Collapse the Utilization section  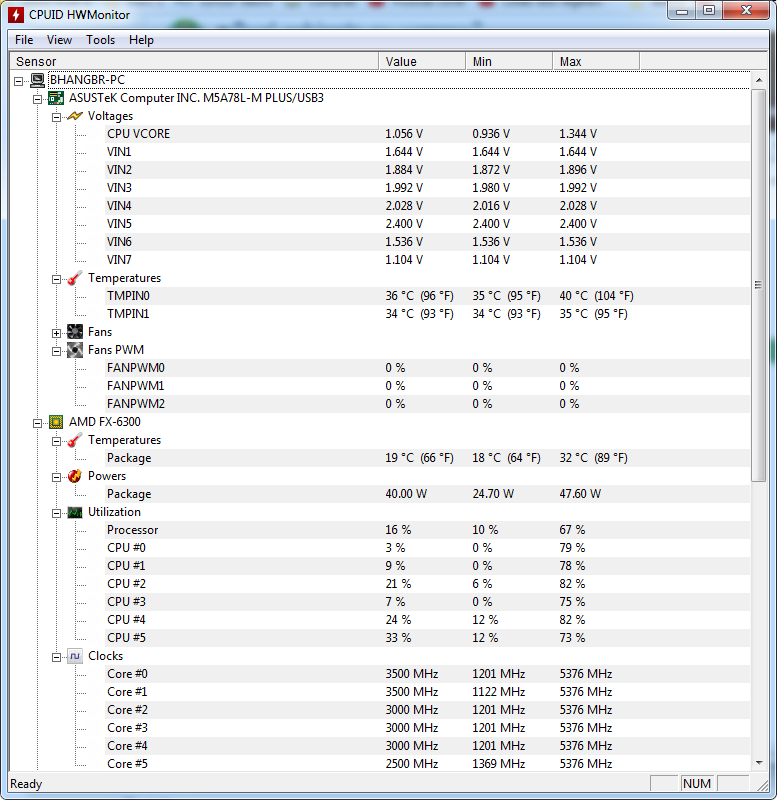57,513
